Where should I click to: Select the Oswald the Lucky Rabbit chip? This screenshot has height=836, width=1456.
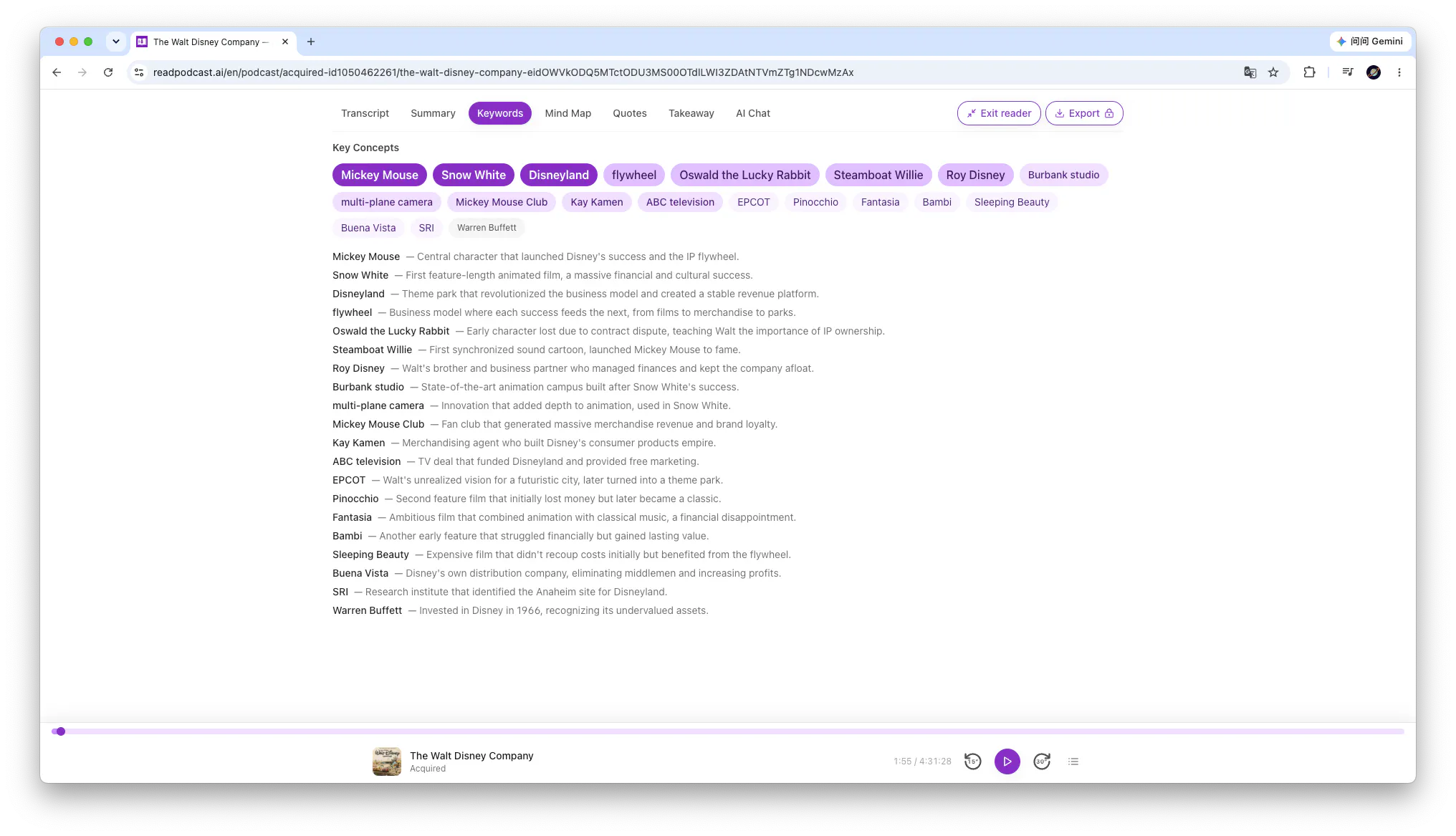pos(745,175)
